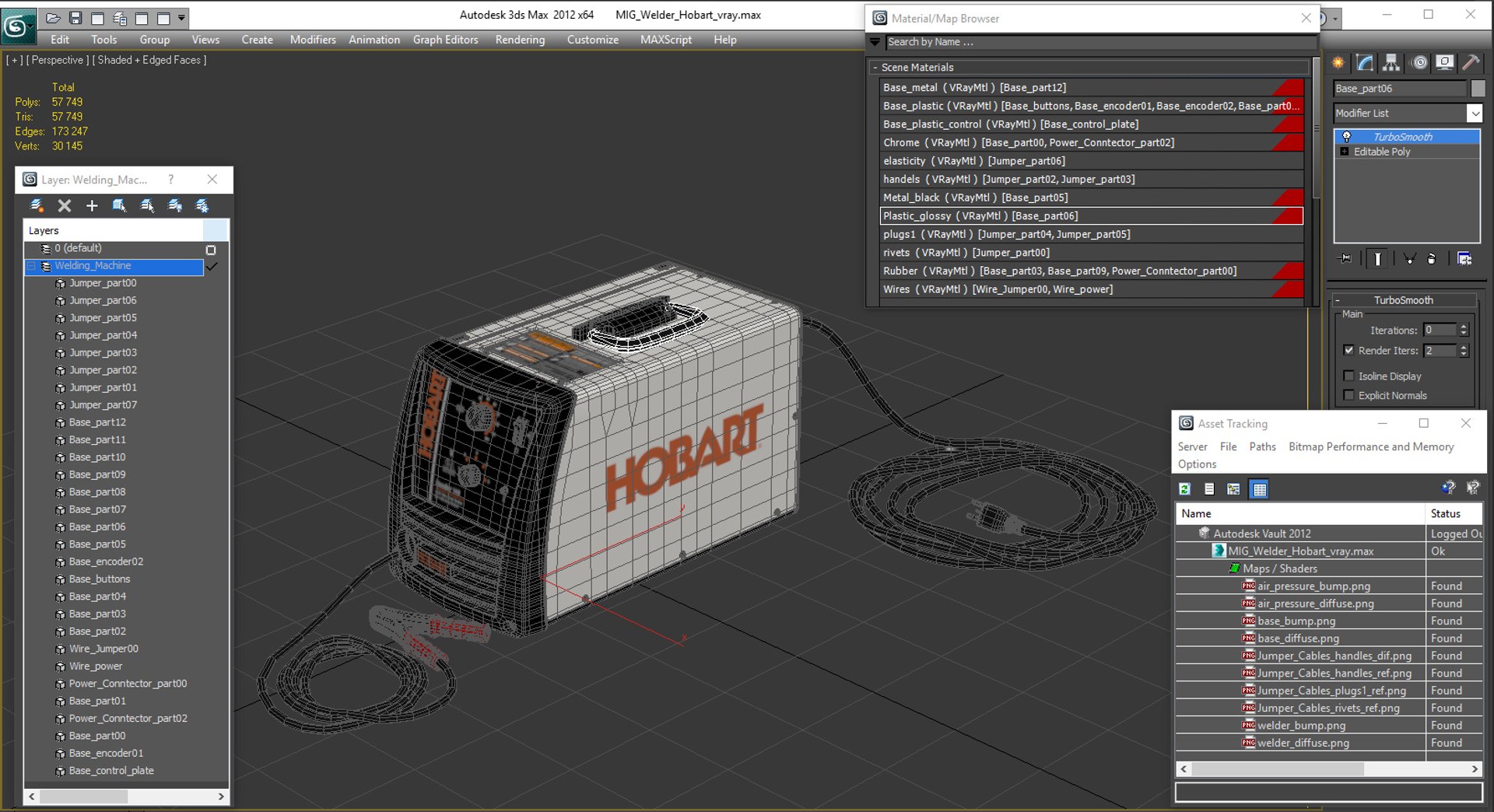The image size is (1494, 812).
Task: Open the Modifier List dropdown
Action: click(1475, 114)
